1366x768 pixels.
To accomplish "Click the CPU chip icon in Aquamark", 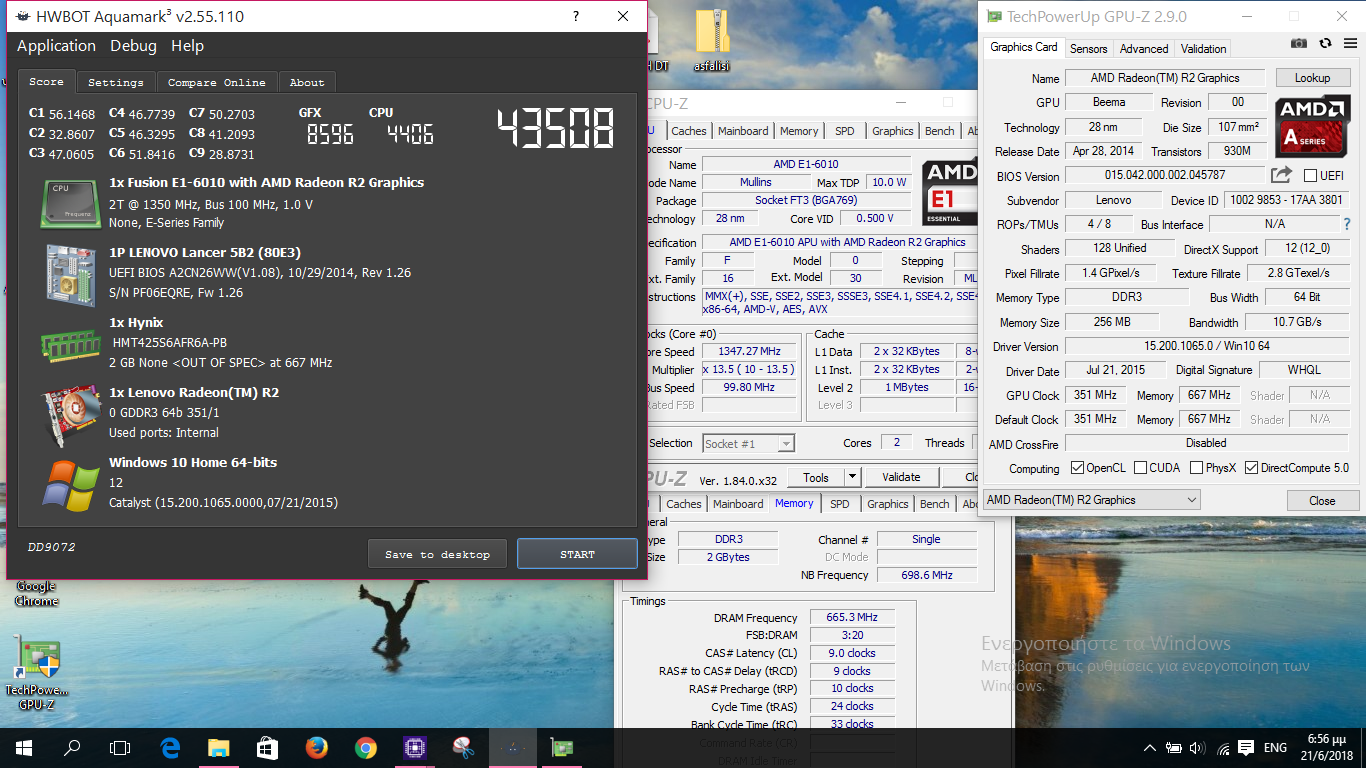I will click(70, 203).
